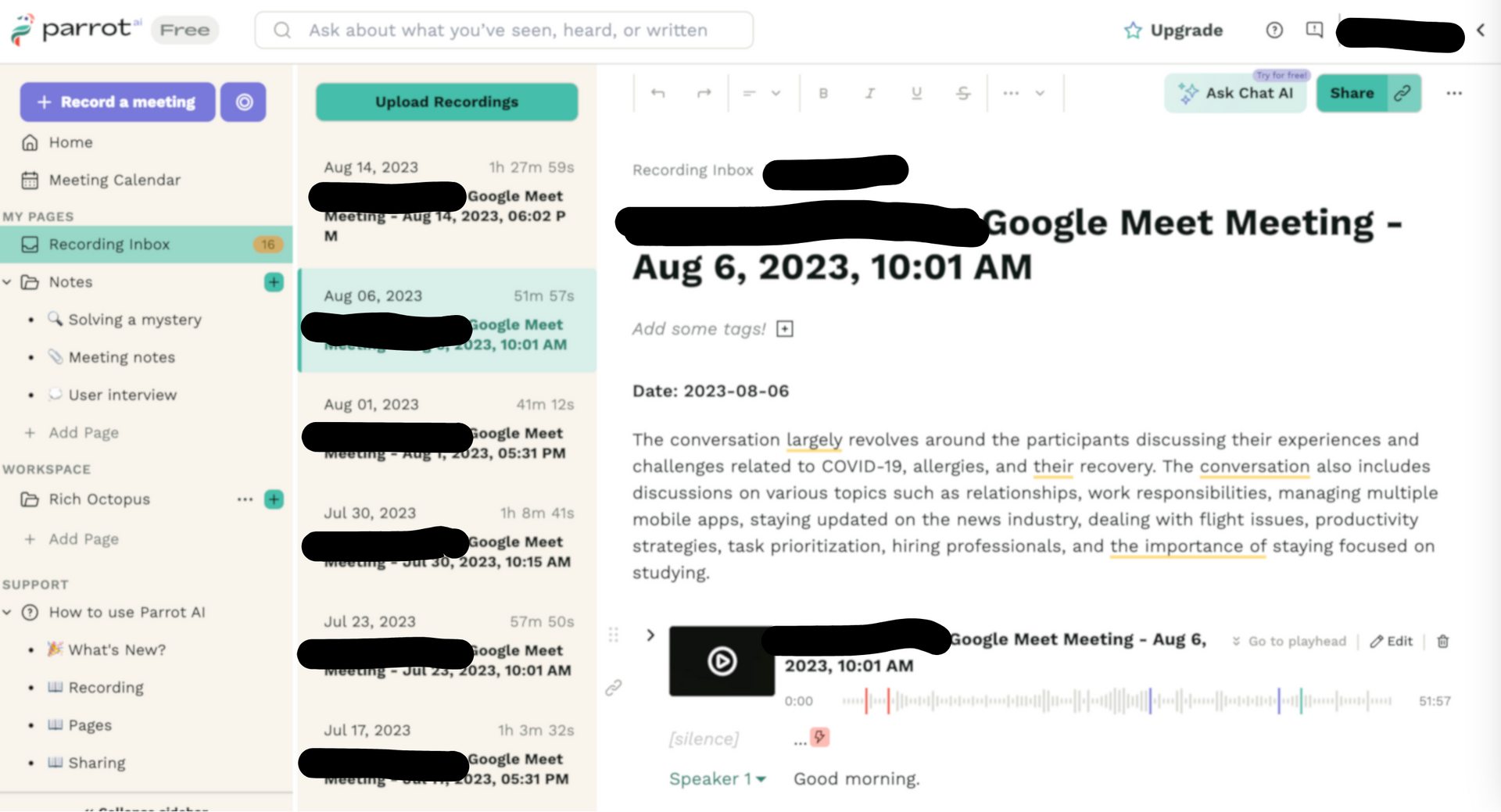Toggle underline formatting
This screenshot has width=1501, height=812.
[x=916, y=93]
